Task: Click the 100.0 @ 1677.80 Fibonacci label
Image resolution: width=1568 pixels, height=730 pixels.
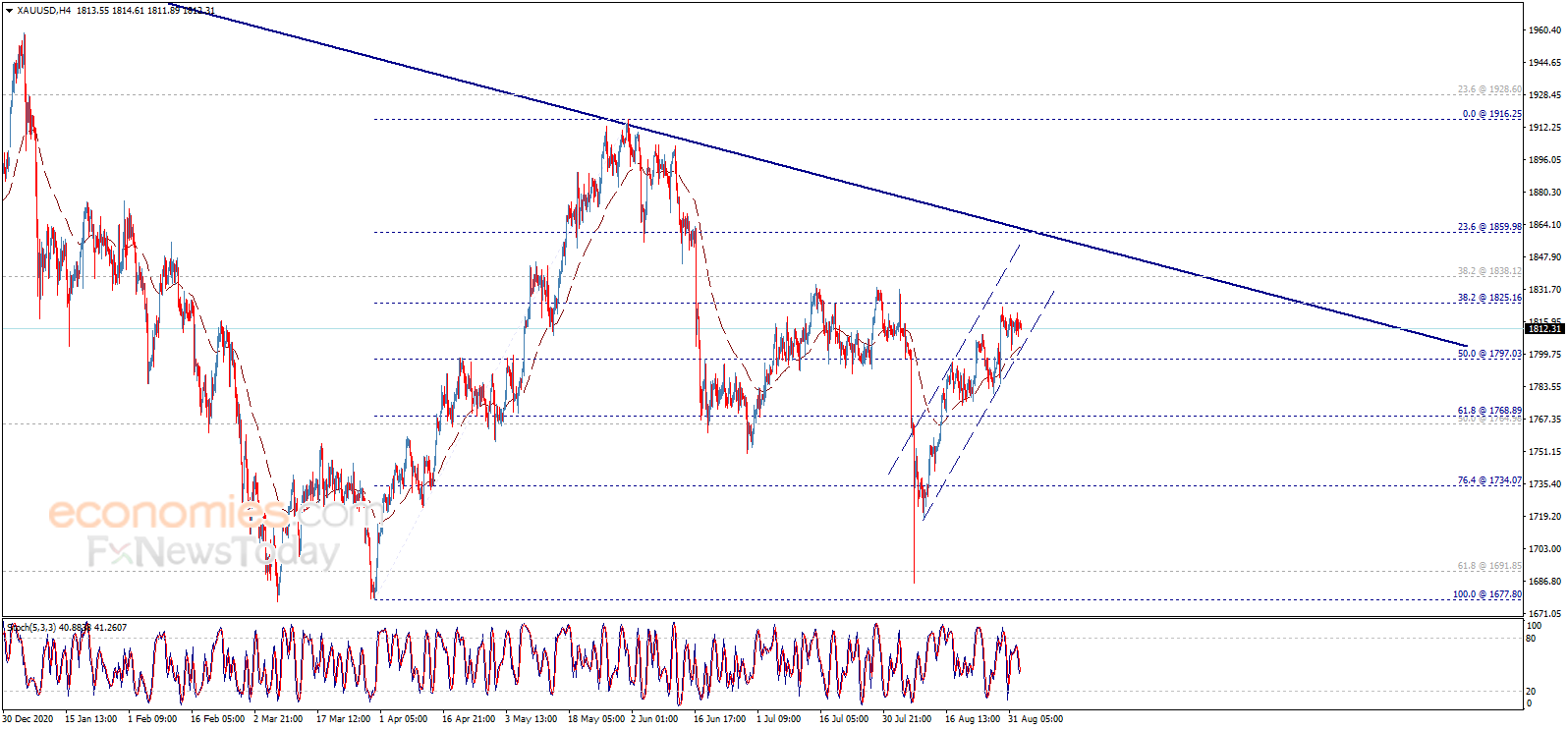Action: pos(1486,594)
